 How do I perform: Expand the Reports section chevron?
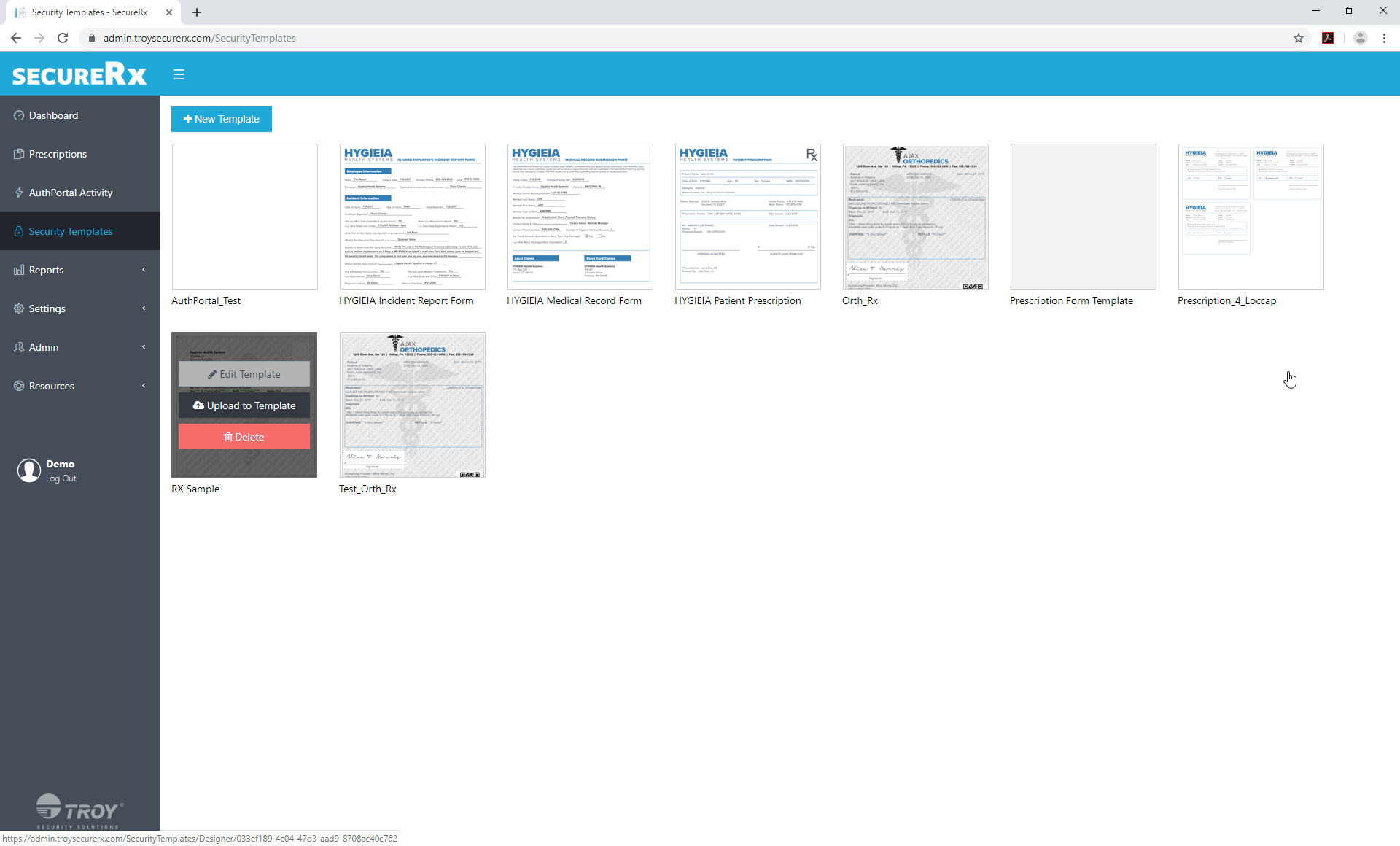tap(144, 270)
